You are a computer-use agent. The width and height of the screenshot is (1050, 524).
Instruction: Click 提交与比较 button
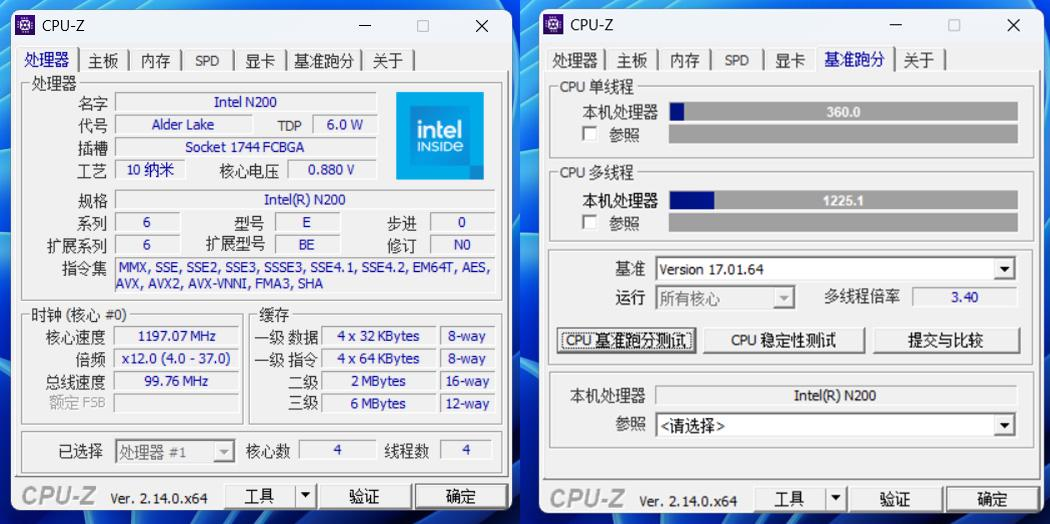[x=946, y=341]
